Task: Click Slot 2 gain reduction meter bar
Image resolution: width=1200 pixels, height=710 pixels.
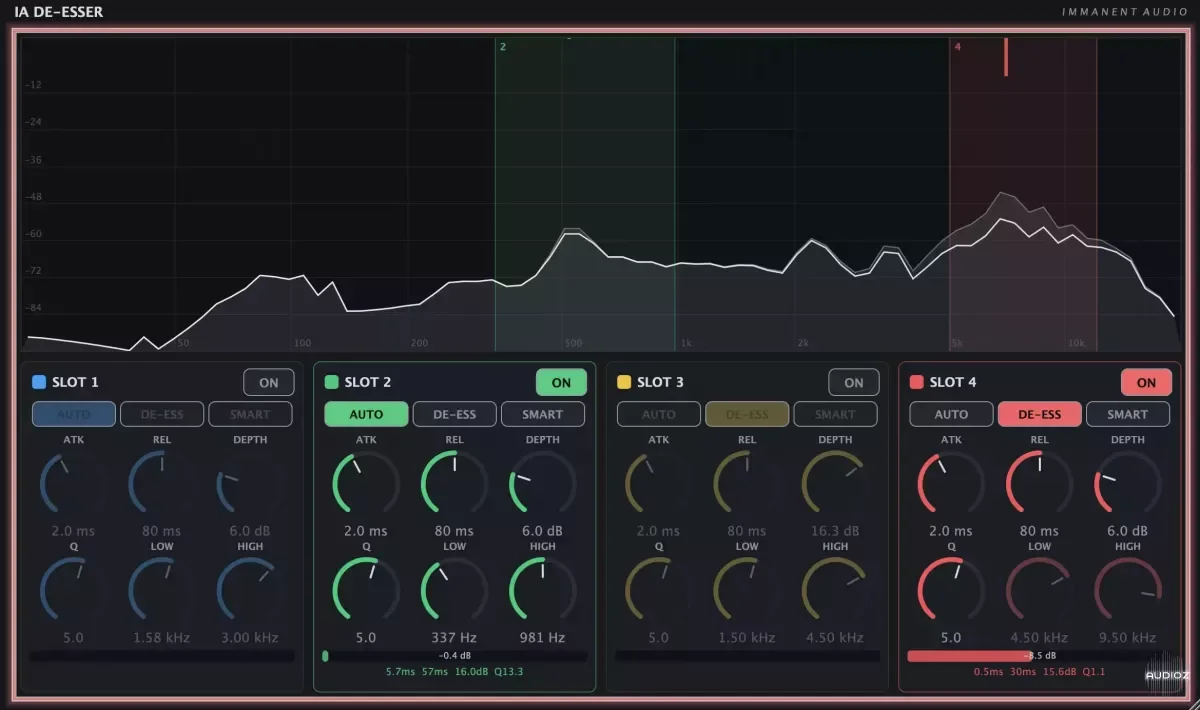Action: pyautogui.click(x=455, y=656)
